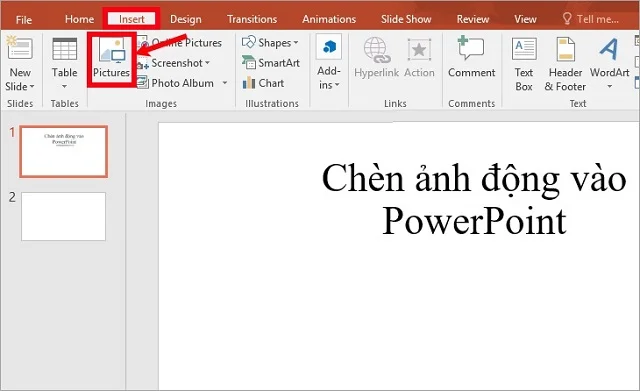
Task: Open the File tab
Action: [x=24, y=20]
